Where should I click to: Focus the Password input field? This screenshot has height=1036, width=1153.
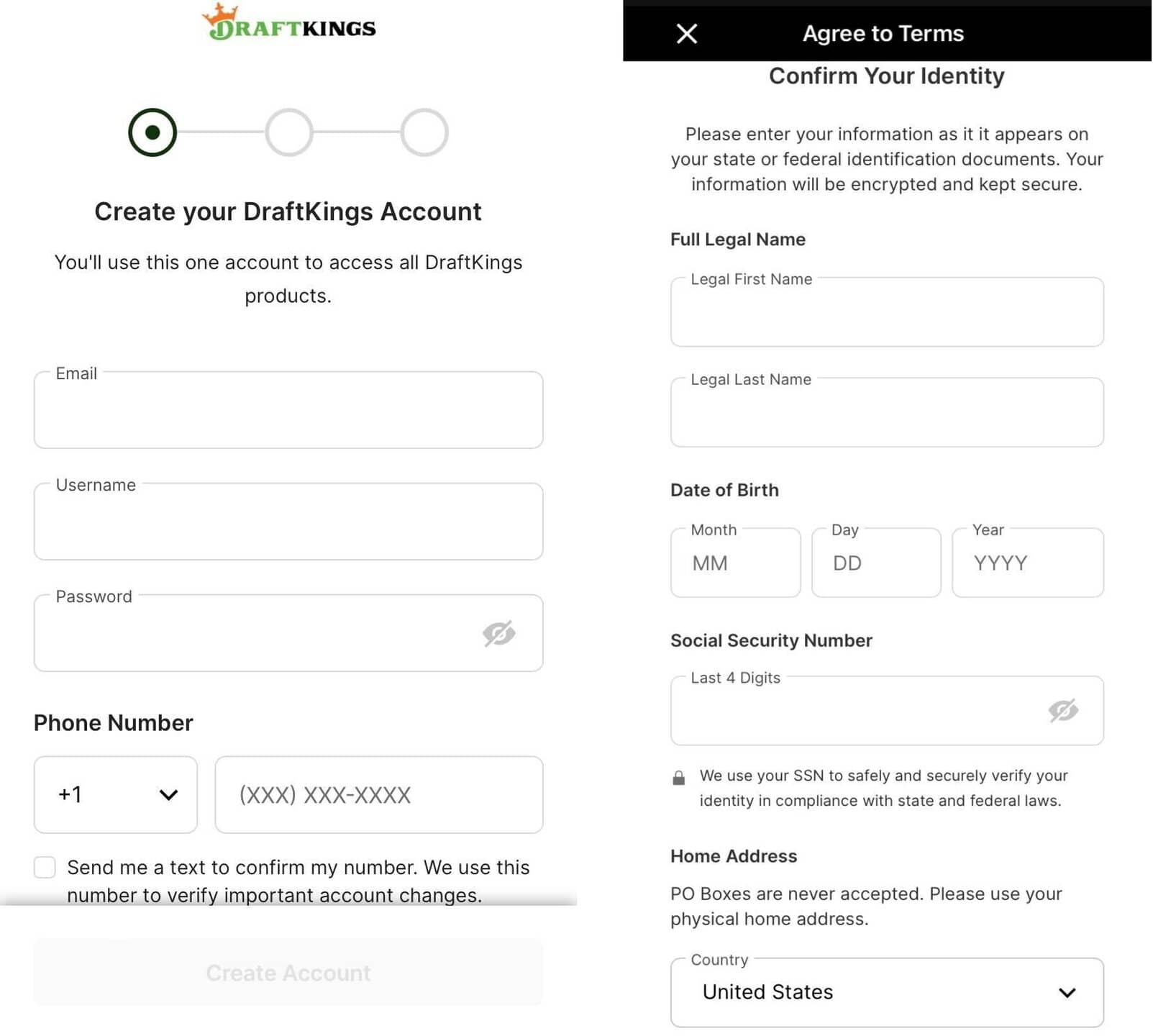pos(288,633)
